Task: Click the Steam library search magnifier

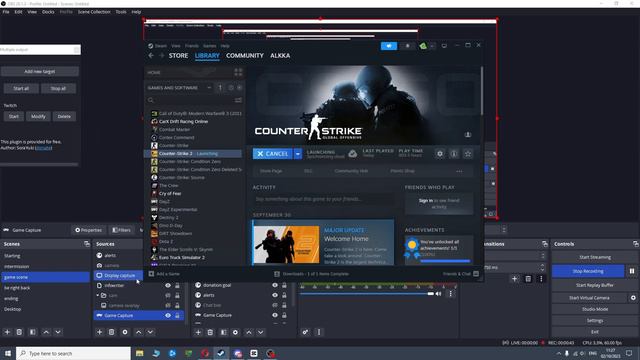Action: pyautogui.click(x=151, y=100)
